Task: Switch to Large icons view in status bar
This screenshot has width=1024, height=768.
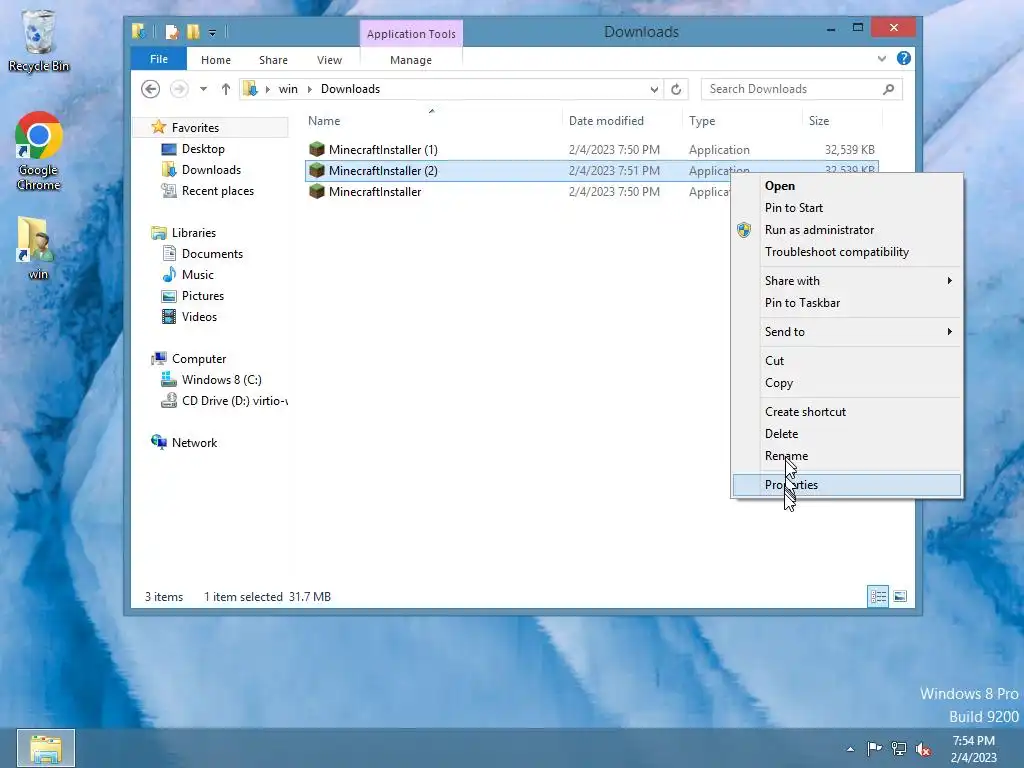Action: [900, 596]
